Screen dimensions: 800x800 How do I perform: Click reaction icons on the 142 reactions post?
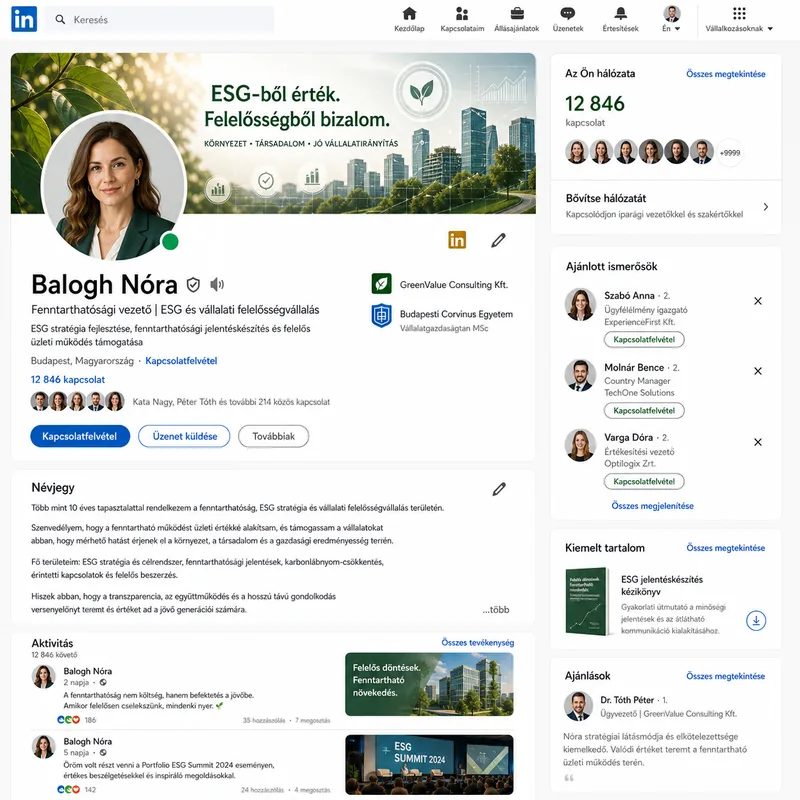point(68,789)
